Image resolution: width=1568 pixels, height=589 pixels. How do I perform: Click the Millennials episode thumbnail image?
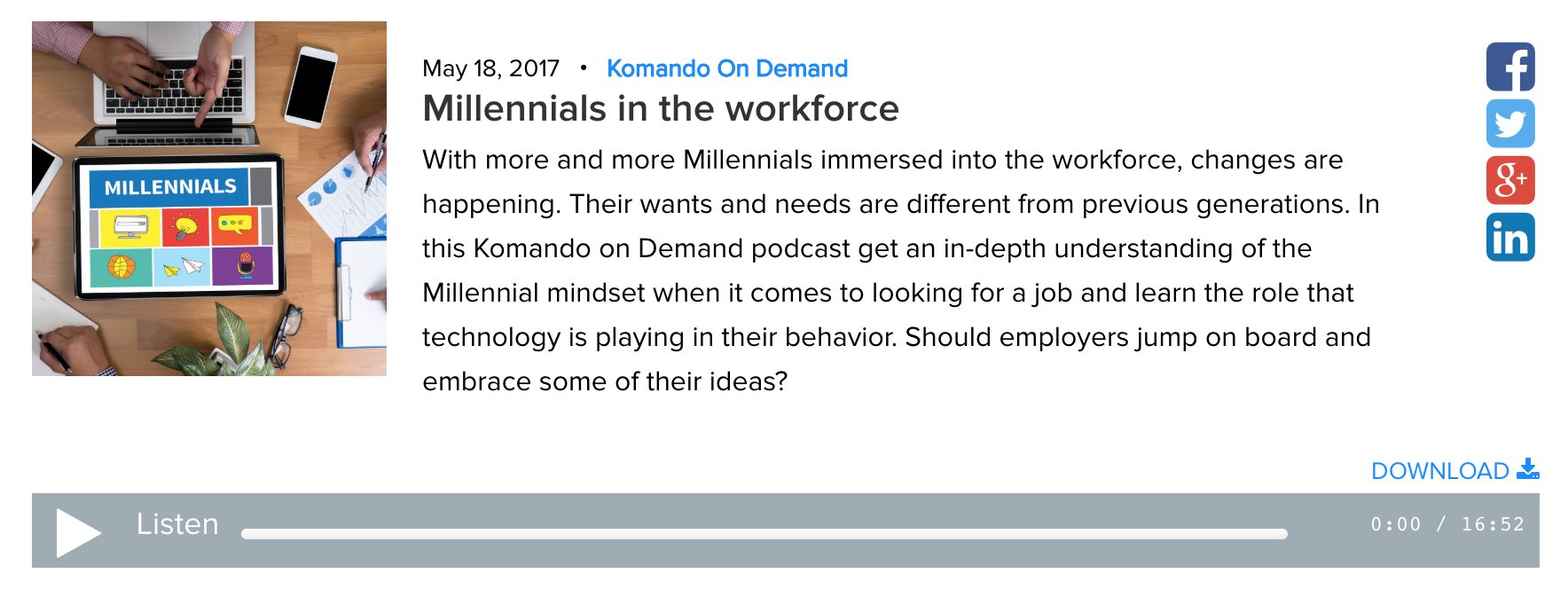click(x=209, y=199)
